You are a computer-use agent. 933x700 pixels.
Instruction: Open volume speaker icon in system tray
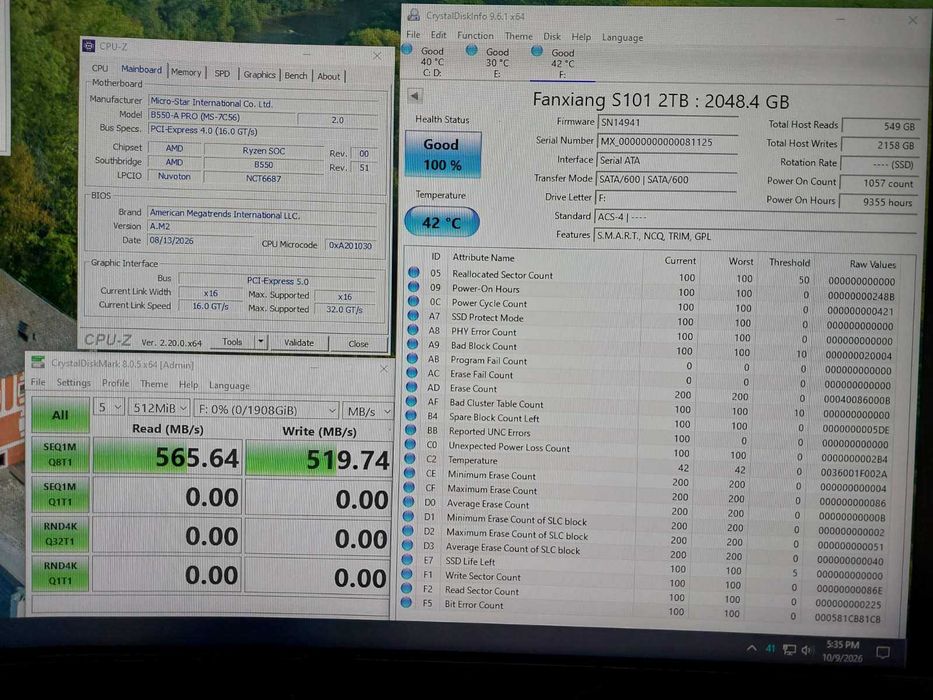click(807, 650)
